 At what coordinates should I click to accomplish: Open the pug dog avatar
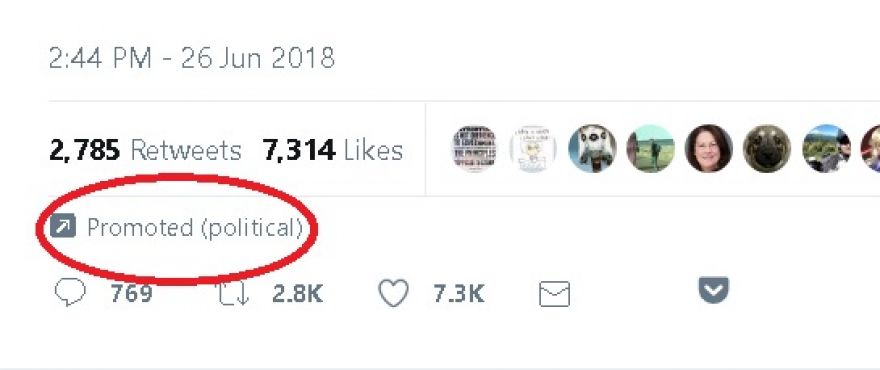(x=767, y=149)
